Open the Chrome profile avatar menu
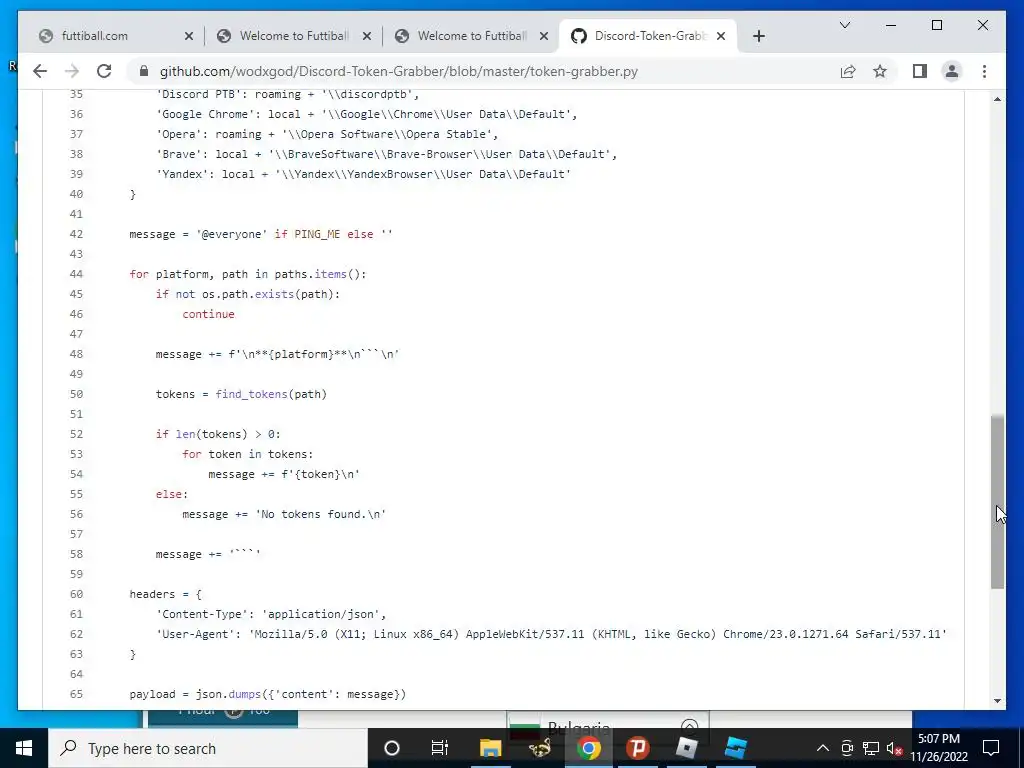The width and height of the screenshot is (1024, 768). point(952,71)
